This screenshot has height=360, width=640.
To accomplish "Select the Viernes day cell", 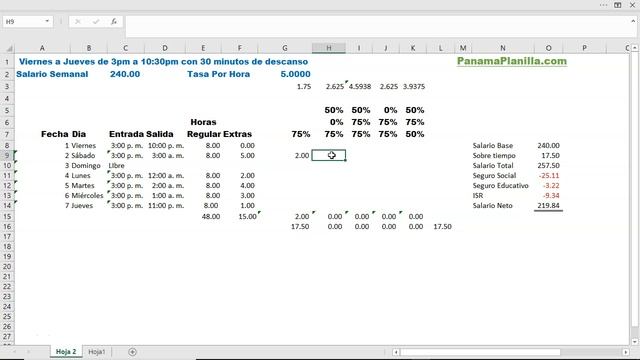I will click(83, 146).
